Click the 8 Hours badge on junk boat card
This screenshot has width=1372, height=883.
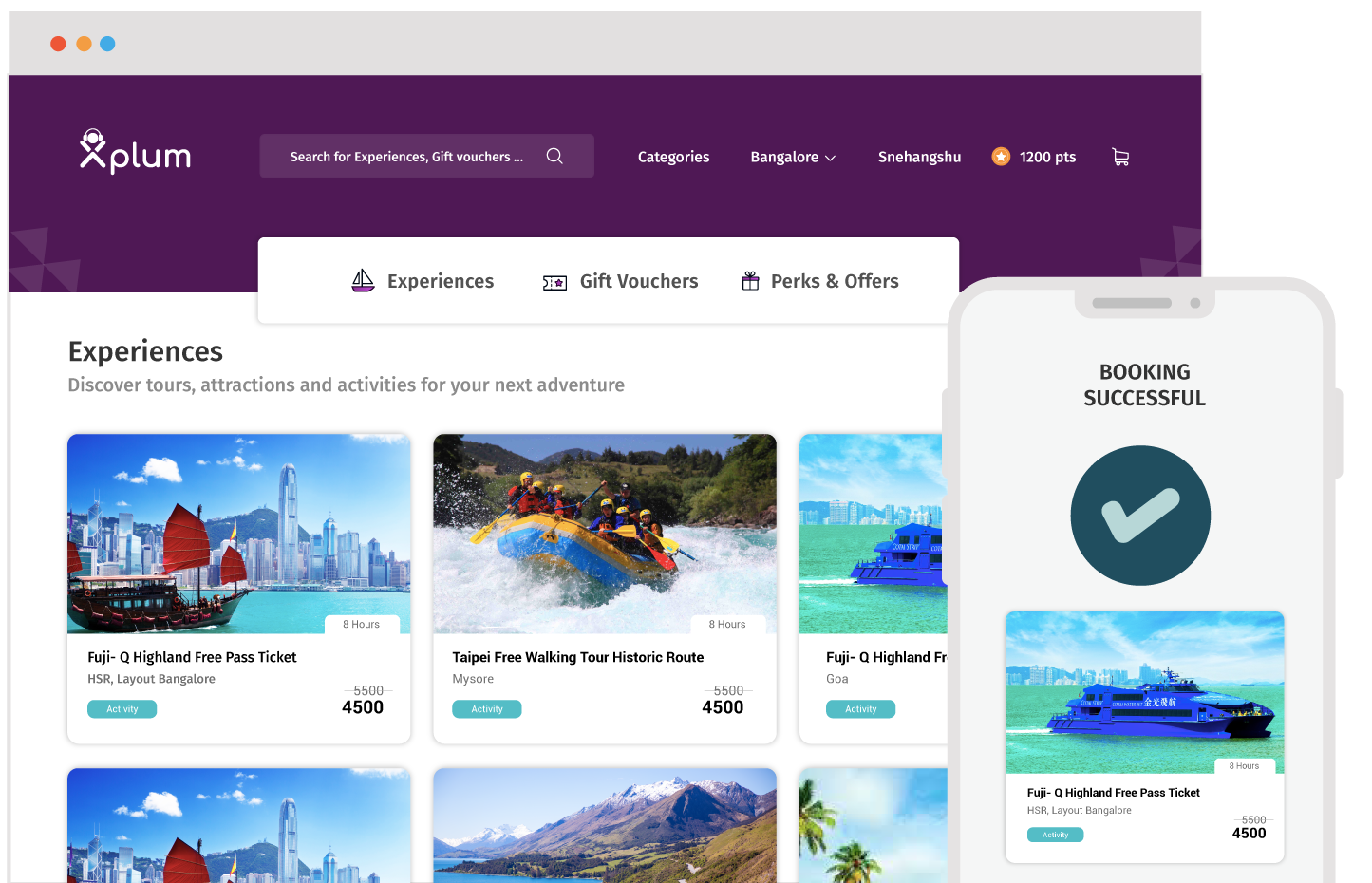click(x=361, y=625)
